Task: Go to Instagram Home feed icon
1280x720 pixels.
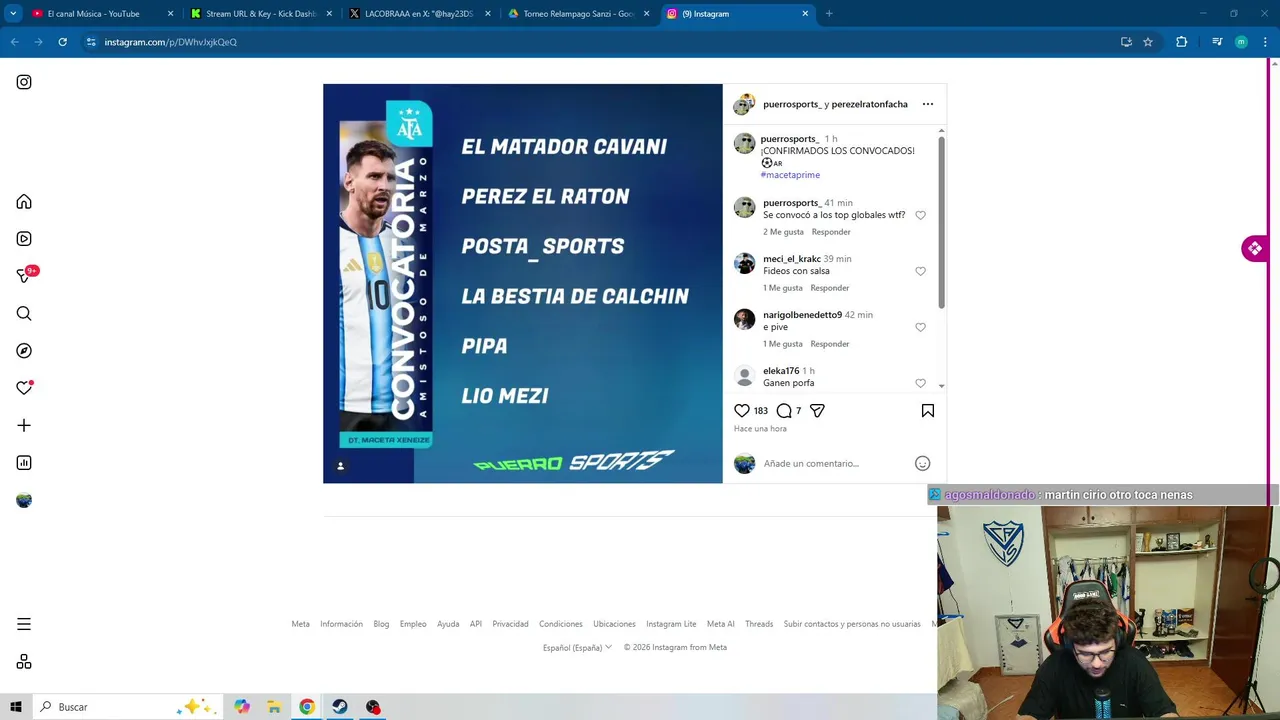Action: tap(24, 202)
